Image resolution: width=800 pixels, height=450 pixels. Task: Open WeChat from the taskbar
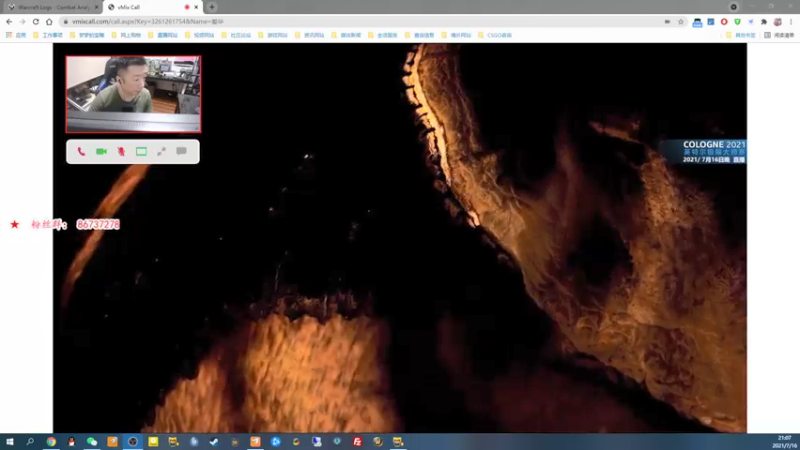click(92, 441)
